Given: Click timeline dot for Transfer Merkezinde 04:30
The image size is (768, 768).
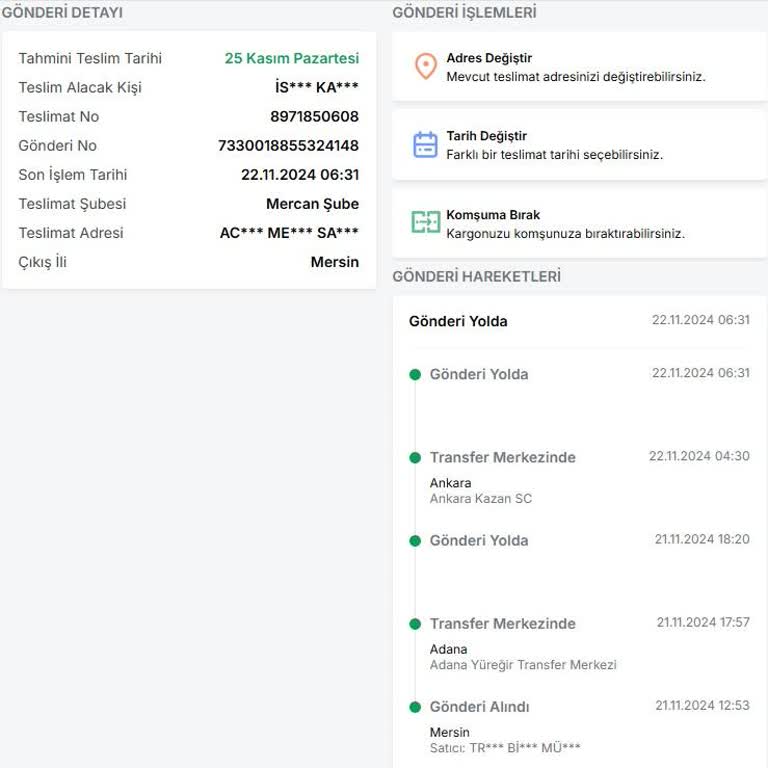Looking at the screenshot, I should click(x=415, y=457).
